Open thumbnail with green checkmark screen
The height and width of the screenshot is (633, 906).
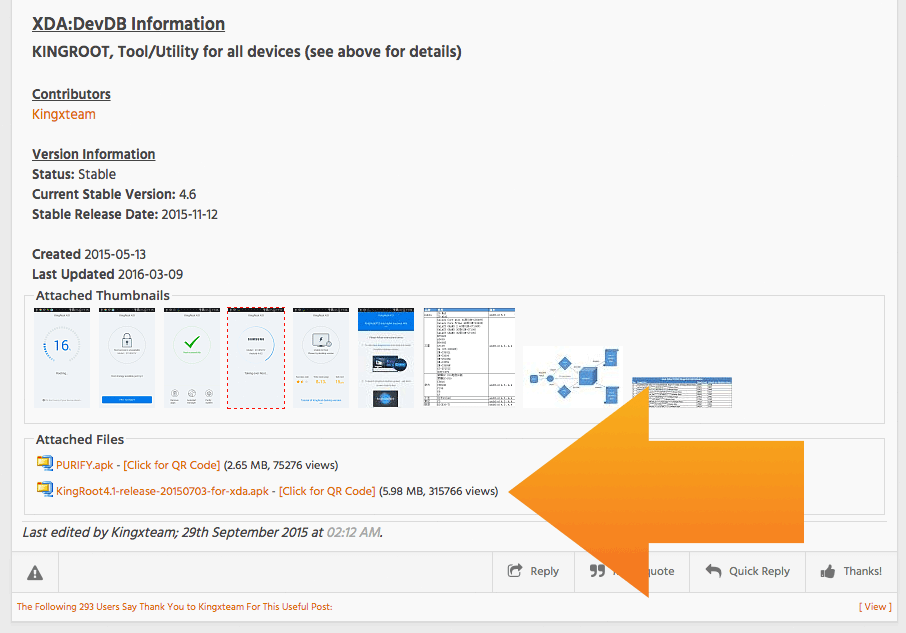(192, 358)
